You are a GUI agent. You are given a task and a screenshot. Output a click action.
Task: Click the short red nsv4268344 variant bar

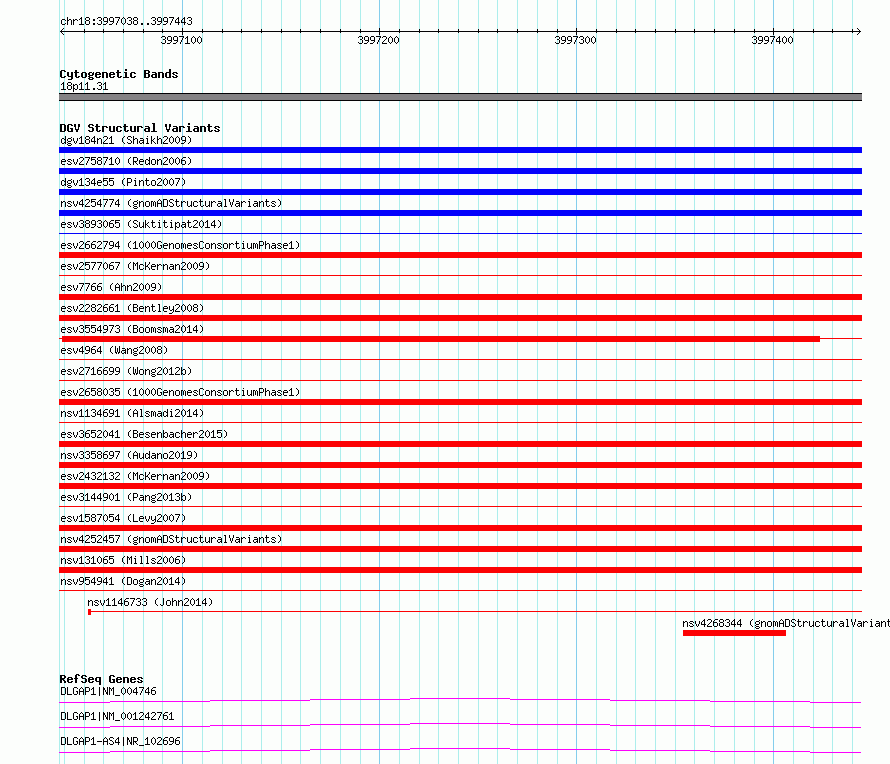(734, 633)
